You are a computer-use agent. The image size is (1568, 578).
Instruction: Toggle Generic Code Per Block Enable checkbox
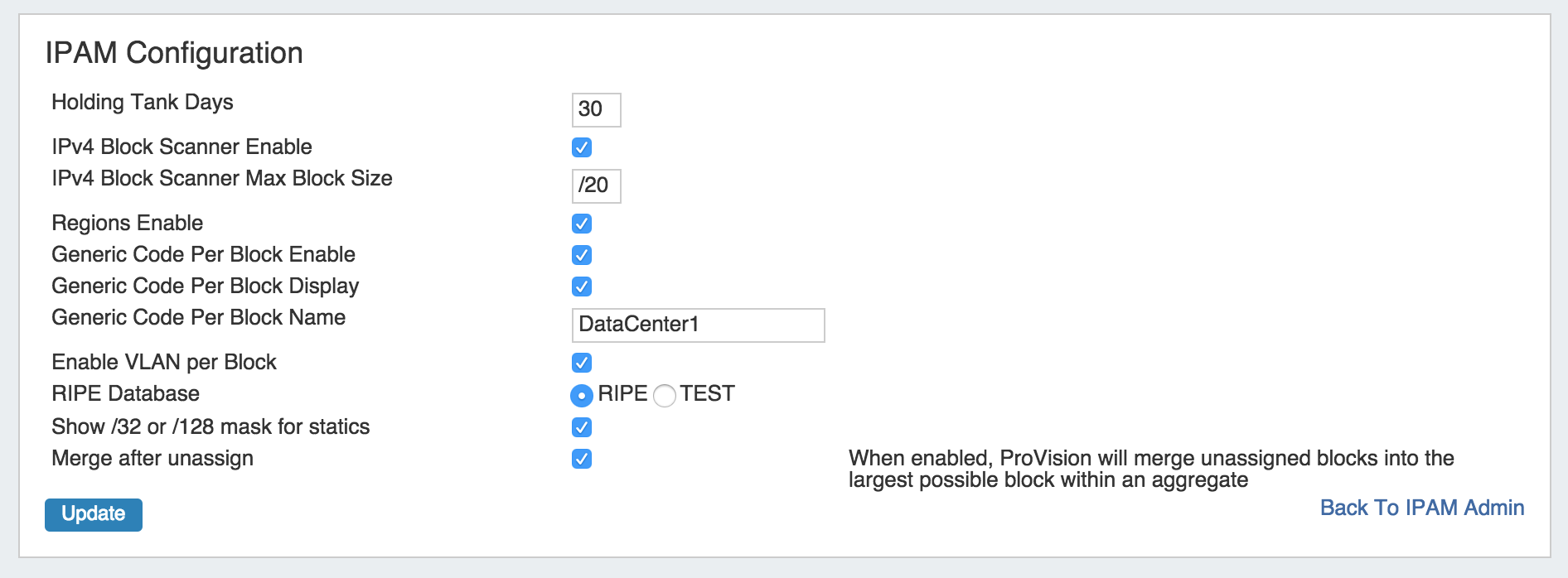582,255
